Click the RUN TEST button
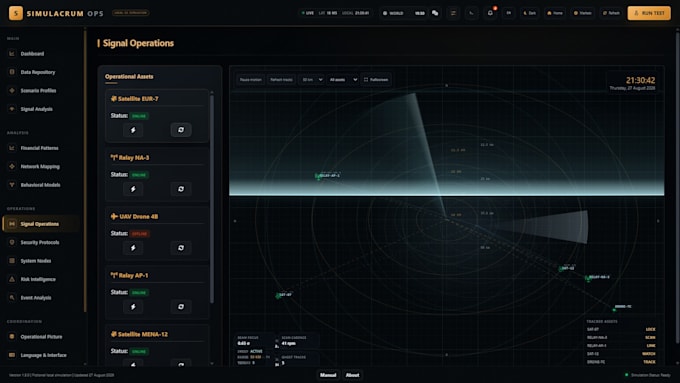The height and width of the screenshot is (383, 680). (x=649, y=13)
